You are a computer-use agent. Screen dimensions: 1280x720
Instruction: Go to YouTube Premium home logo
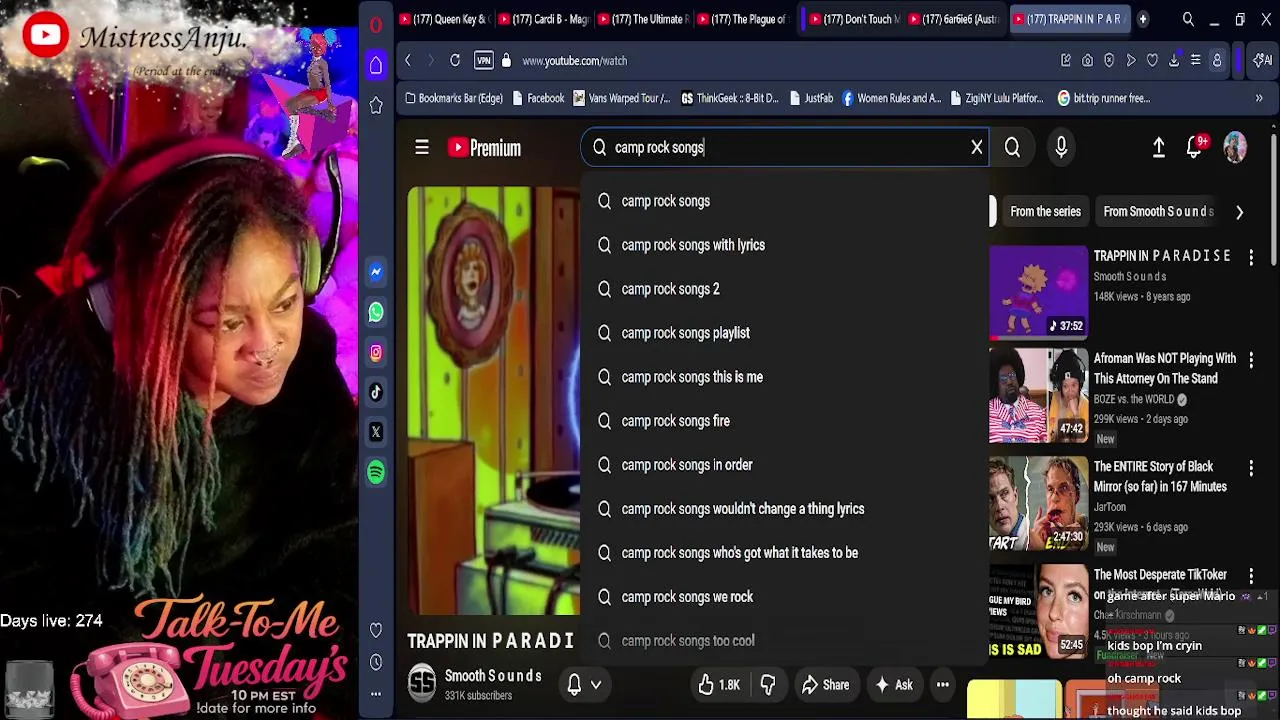click(x=484, y=148)
